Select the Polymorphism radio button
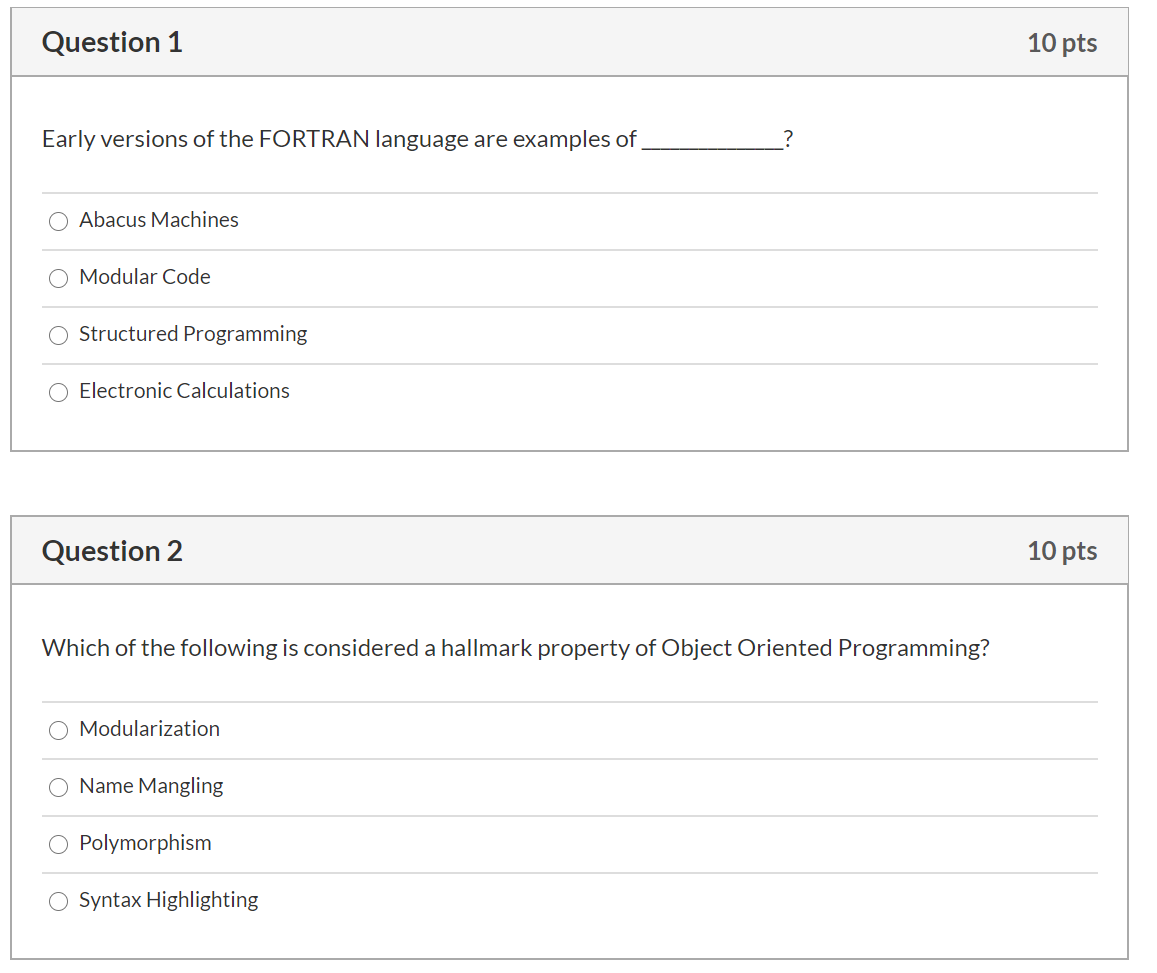 pyautogui.click(x=58, y=844)
